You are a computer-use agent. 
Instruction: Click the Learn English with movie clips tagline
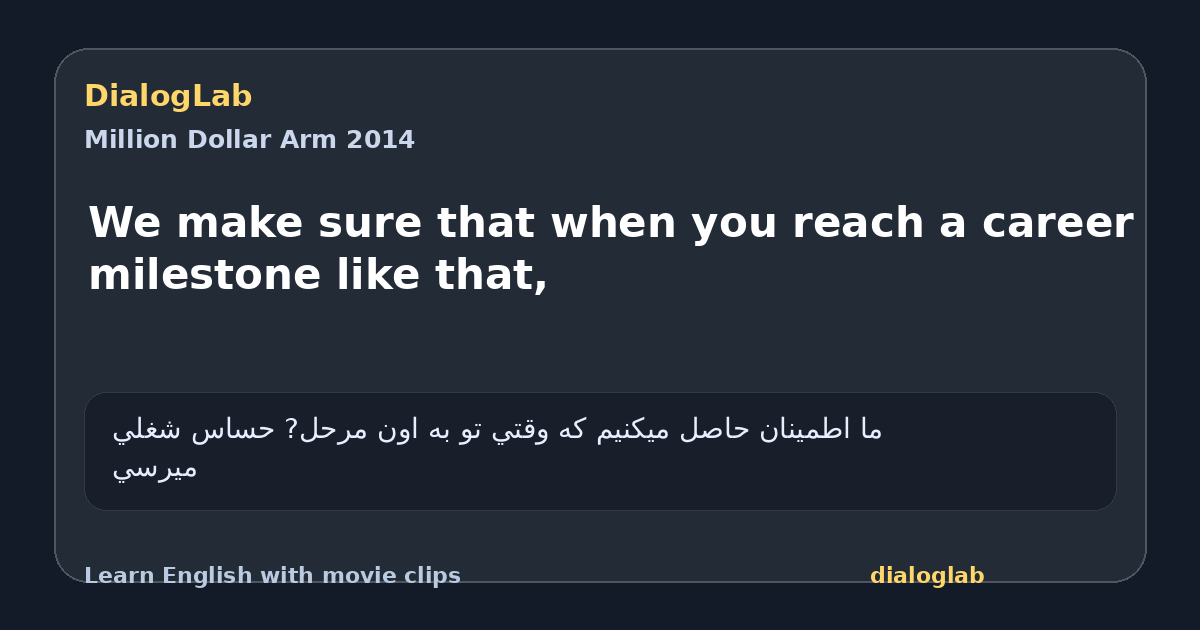272,576
